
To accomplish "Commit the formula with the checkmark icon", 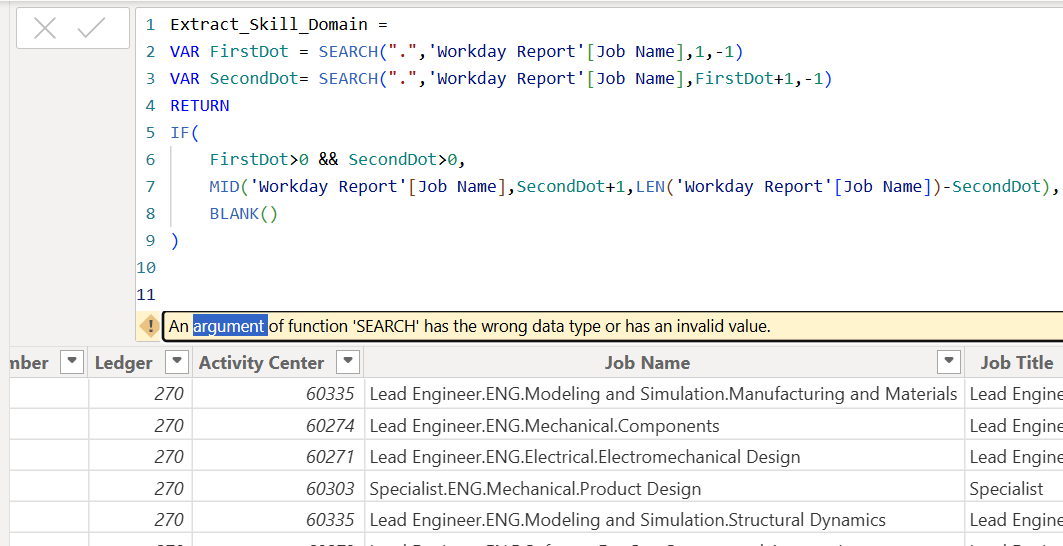I will point(92,28).
